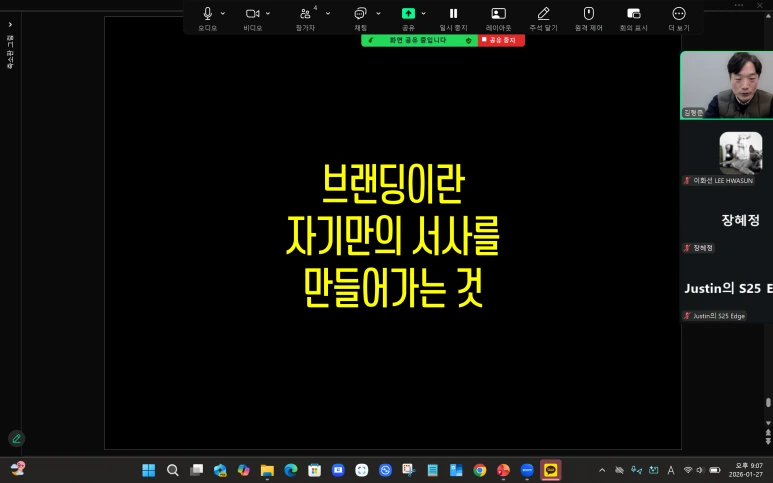Open the volume tray icon
The width and height of the screenshot is (773, 483).
coord(700,470)
